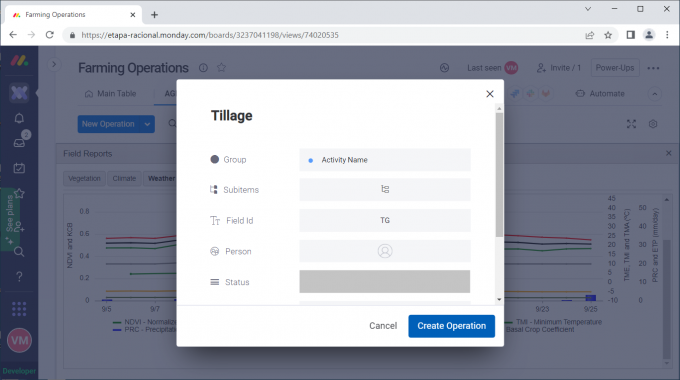
Task: Edit the Field Id value TG
Action: pos(385,220)
